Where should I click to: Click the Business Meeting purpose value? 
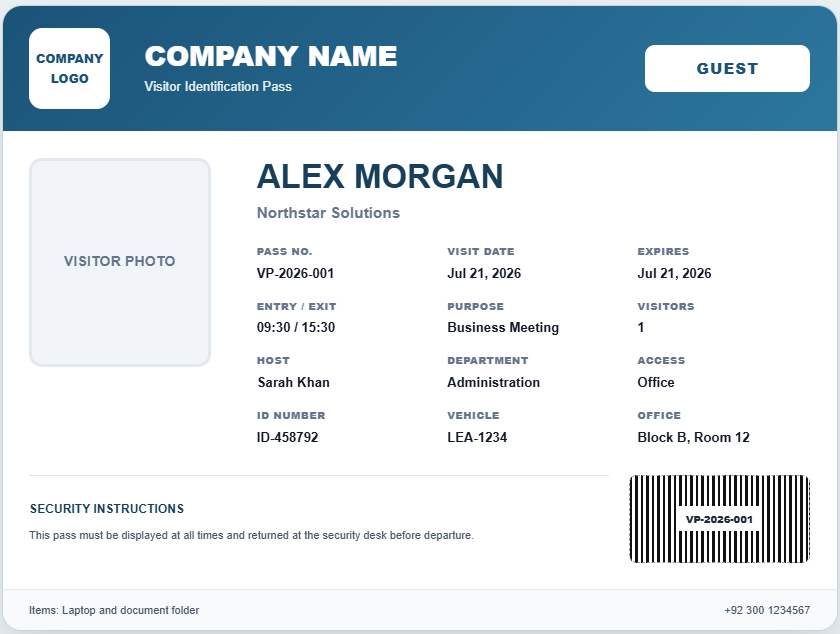(x=503, y=327)
